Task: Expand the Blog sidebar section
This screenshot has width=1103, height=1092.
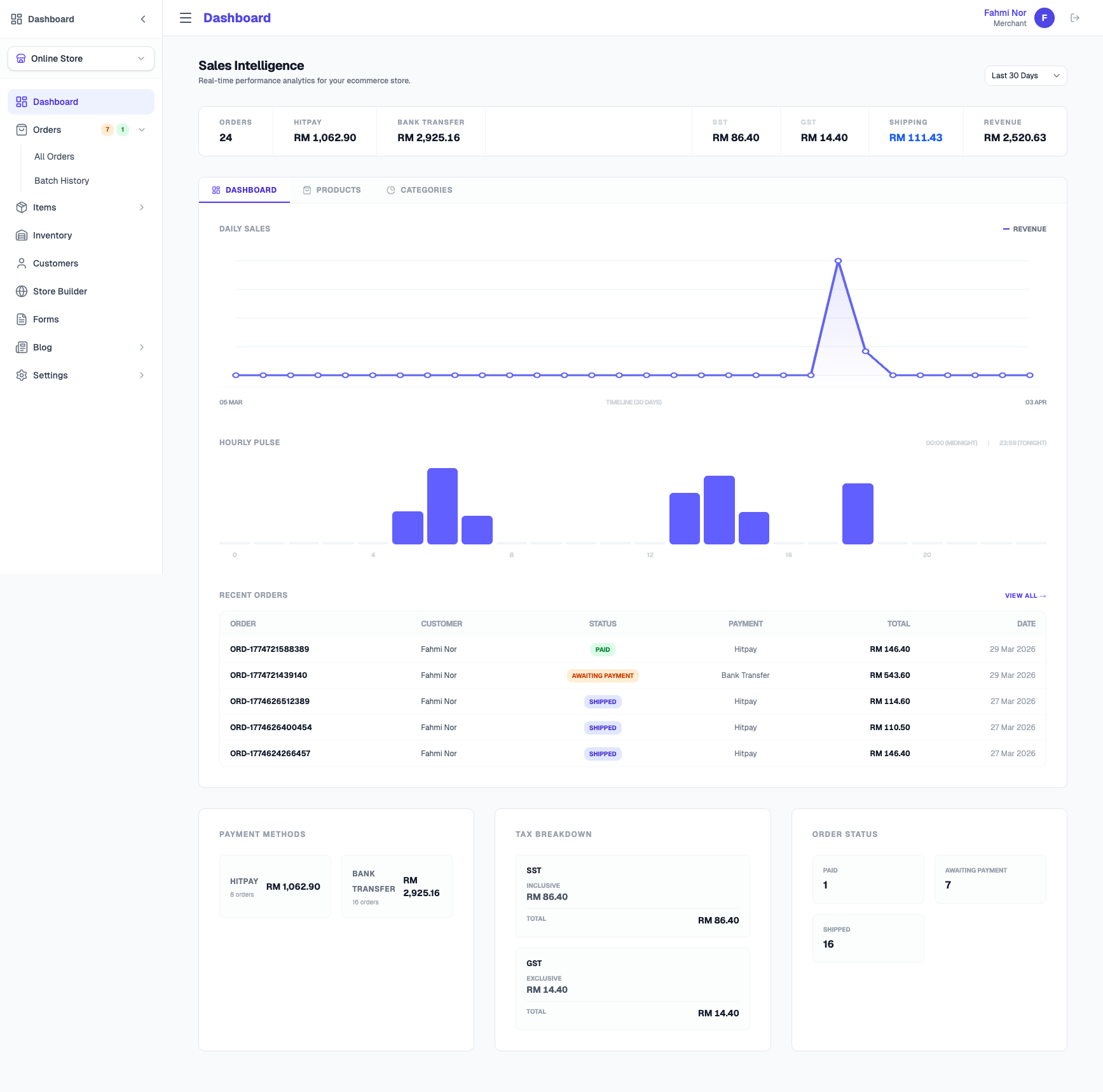Action: 141,347
